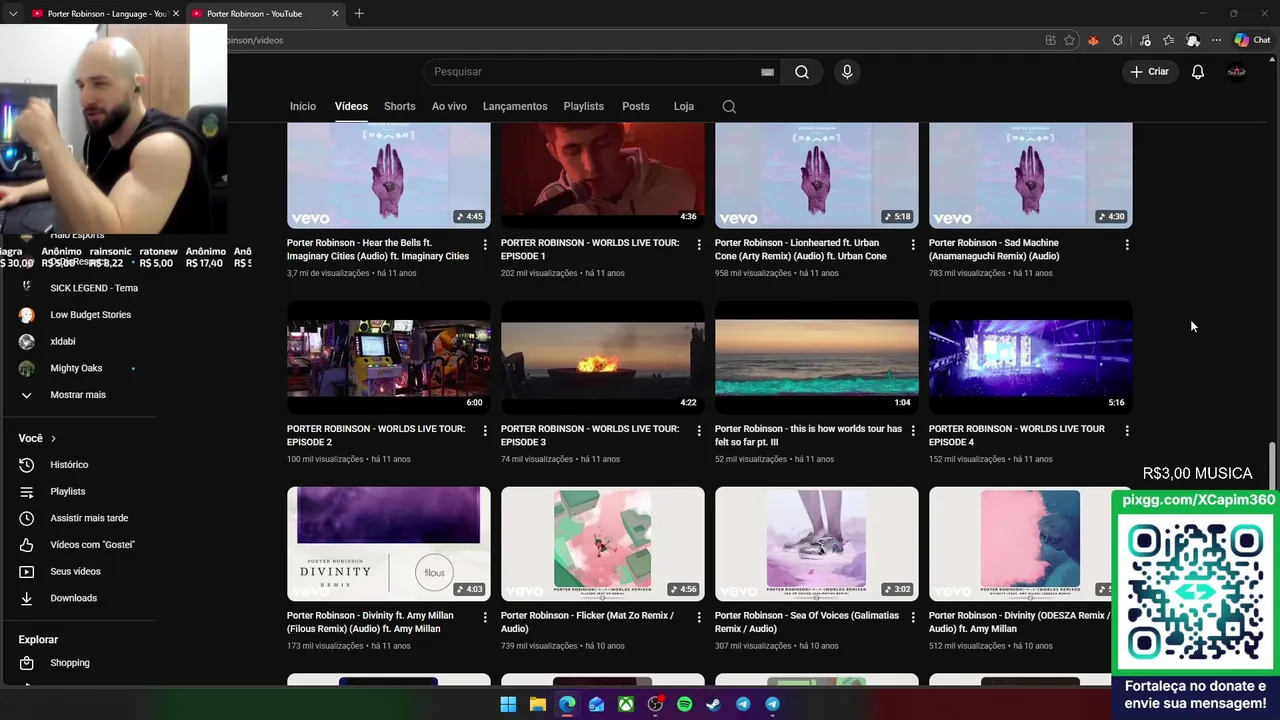
Task: Switch to the Início channel tab
Action: point(303,106)
